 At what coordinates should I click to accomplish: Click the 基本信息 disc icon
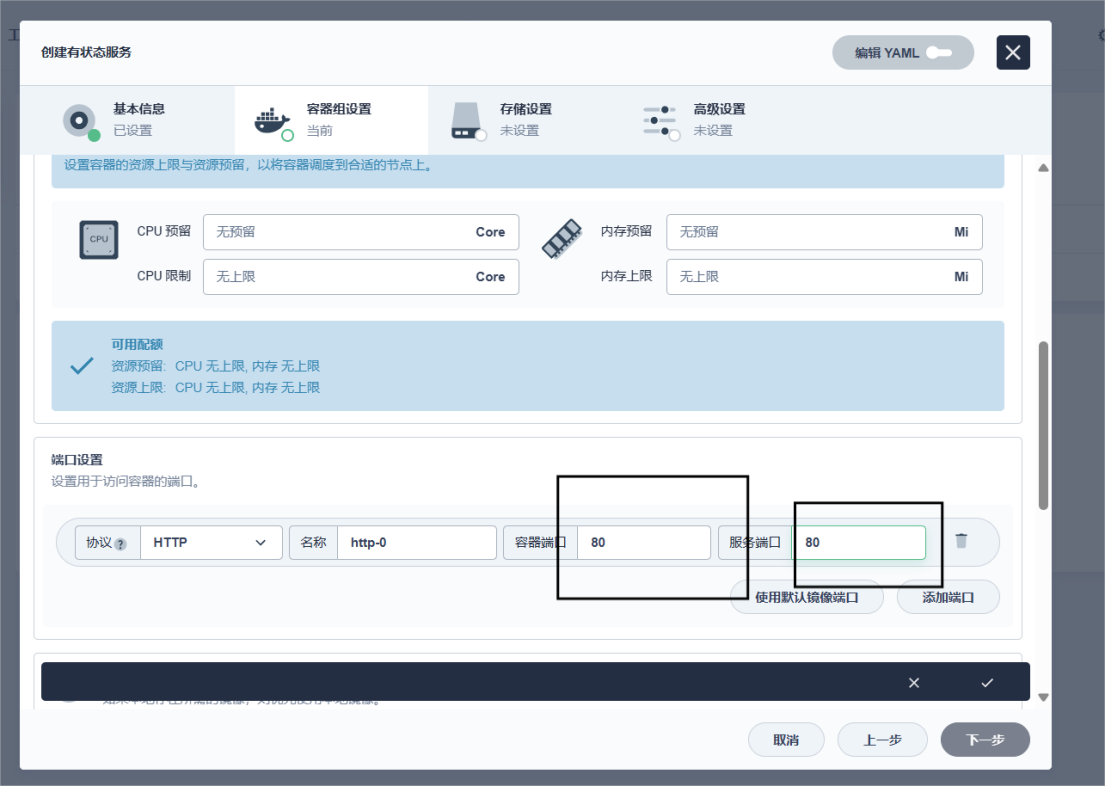click(x=80, y=121)
